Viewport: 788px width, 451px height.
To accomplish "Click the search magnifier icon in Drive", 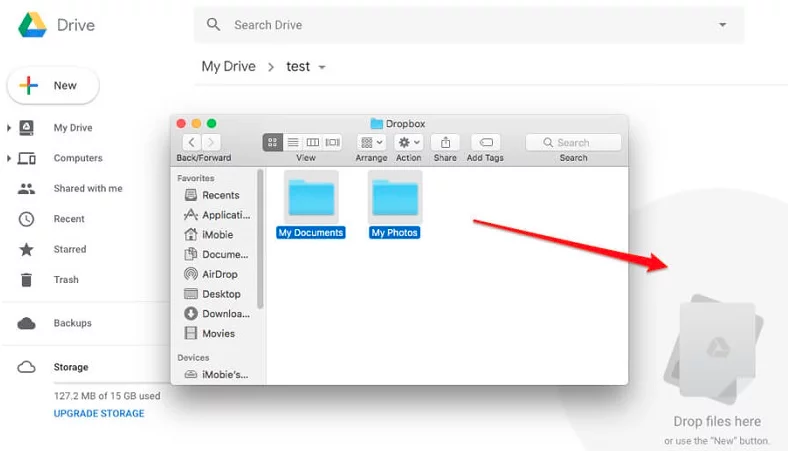I will 213,24.
